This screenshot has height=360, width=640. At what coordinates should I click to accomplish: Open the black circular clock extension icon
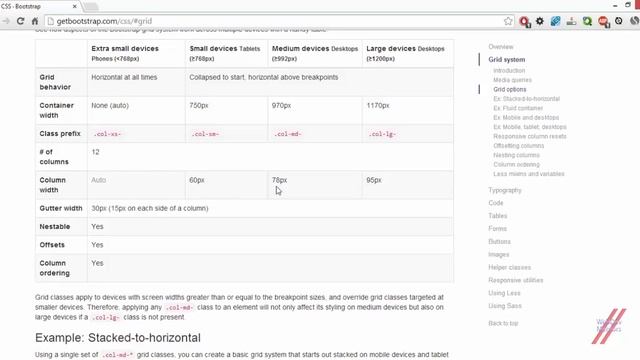coord(619,21)
